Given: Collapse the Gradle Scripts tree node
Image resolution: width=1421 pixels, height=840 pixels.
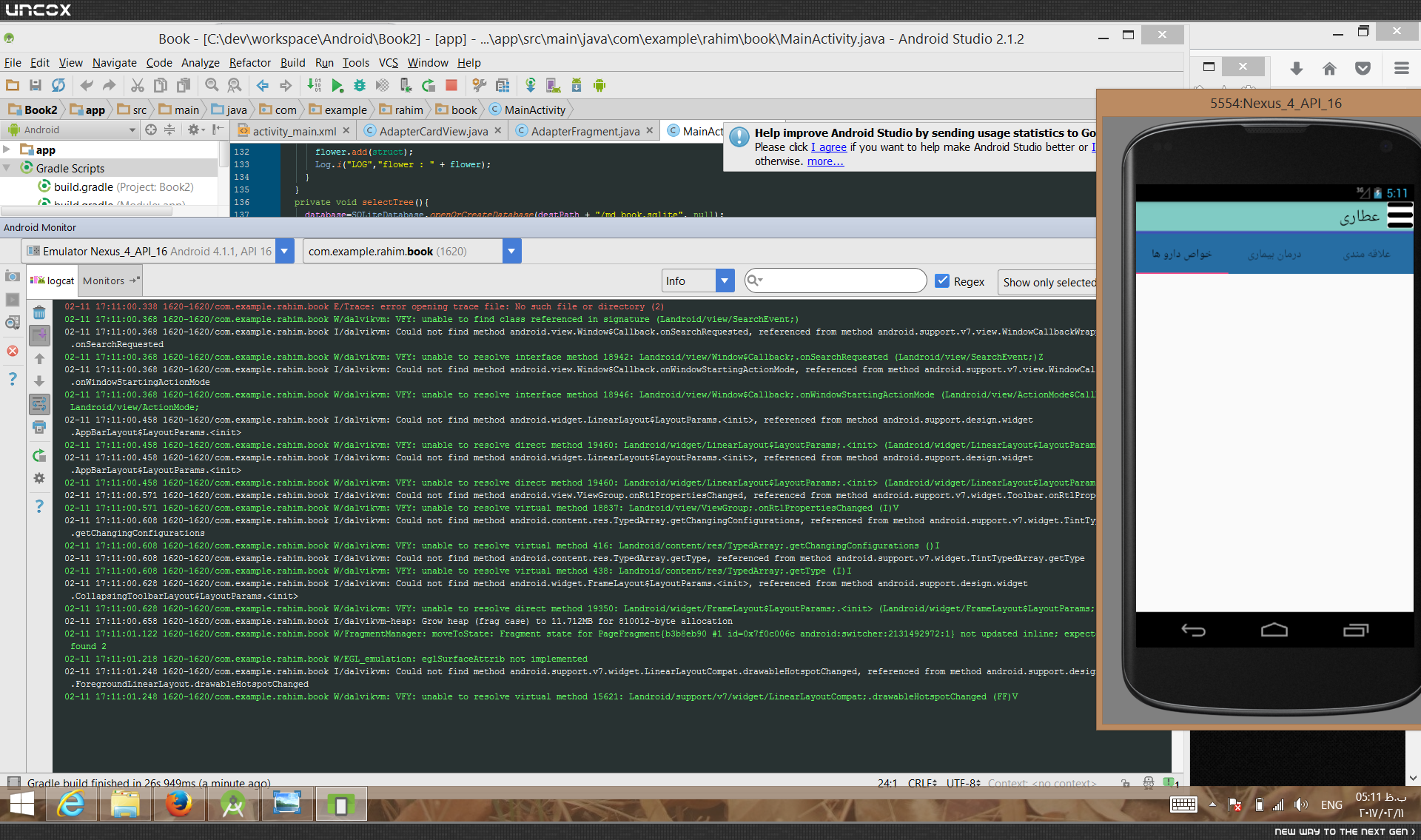Looking at the screenshot, I should [x=7, y=168].
